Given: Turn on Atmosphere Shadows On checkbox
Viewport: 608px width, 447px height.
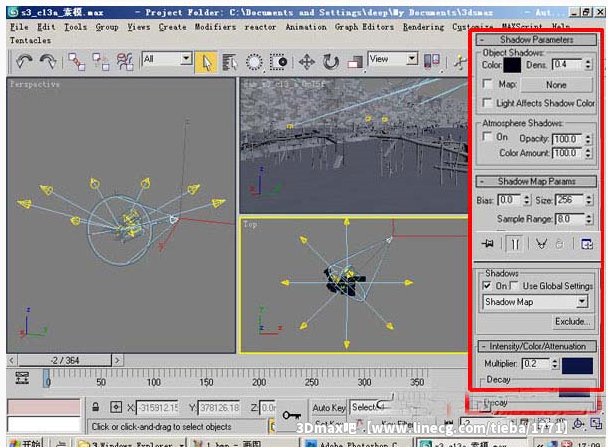Looking at the screenshot, I should click(487, 137).
